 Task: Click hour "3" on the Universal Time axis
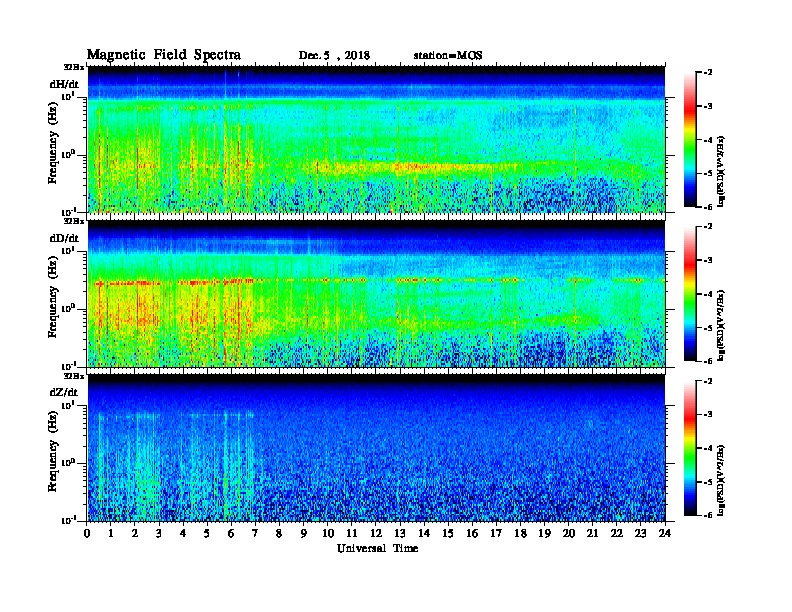(x=159, y=533)
